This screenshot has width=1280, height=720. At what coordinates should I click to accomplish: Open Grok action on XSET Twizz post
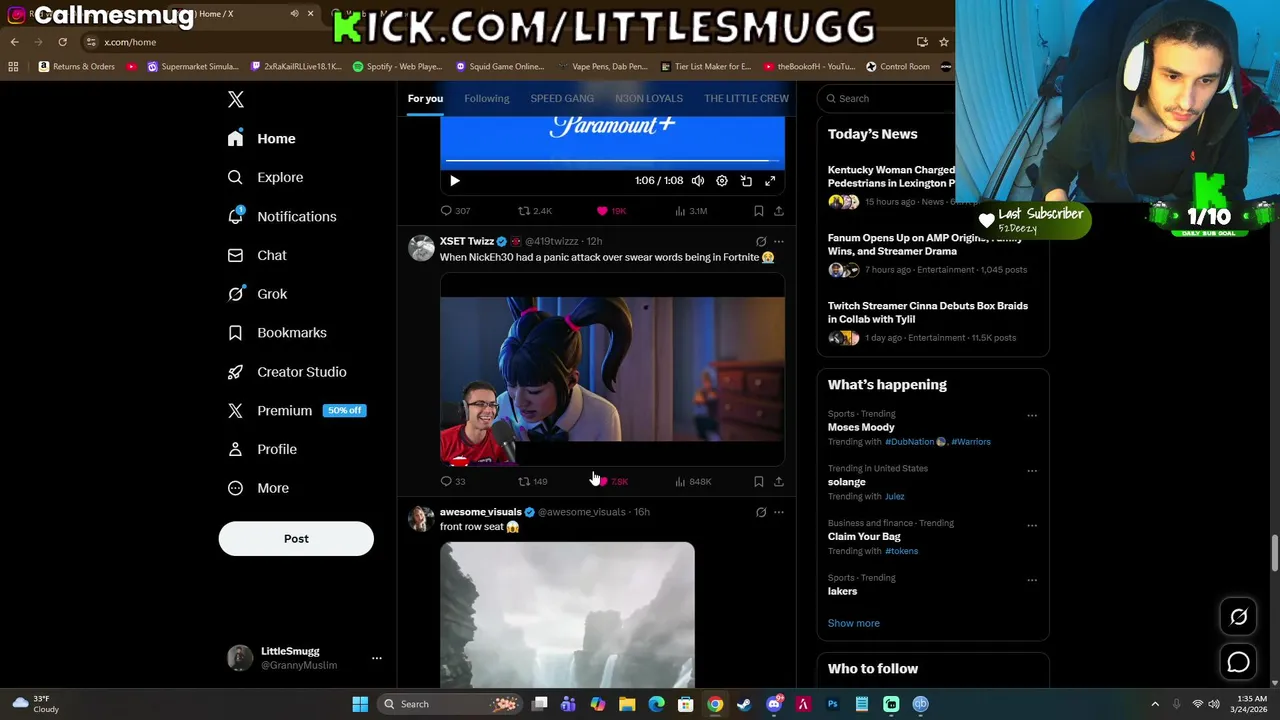[761, 242]
